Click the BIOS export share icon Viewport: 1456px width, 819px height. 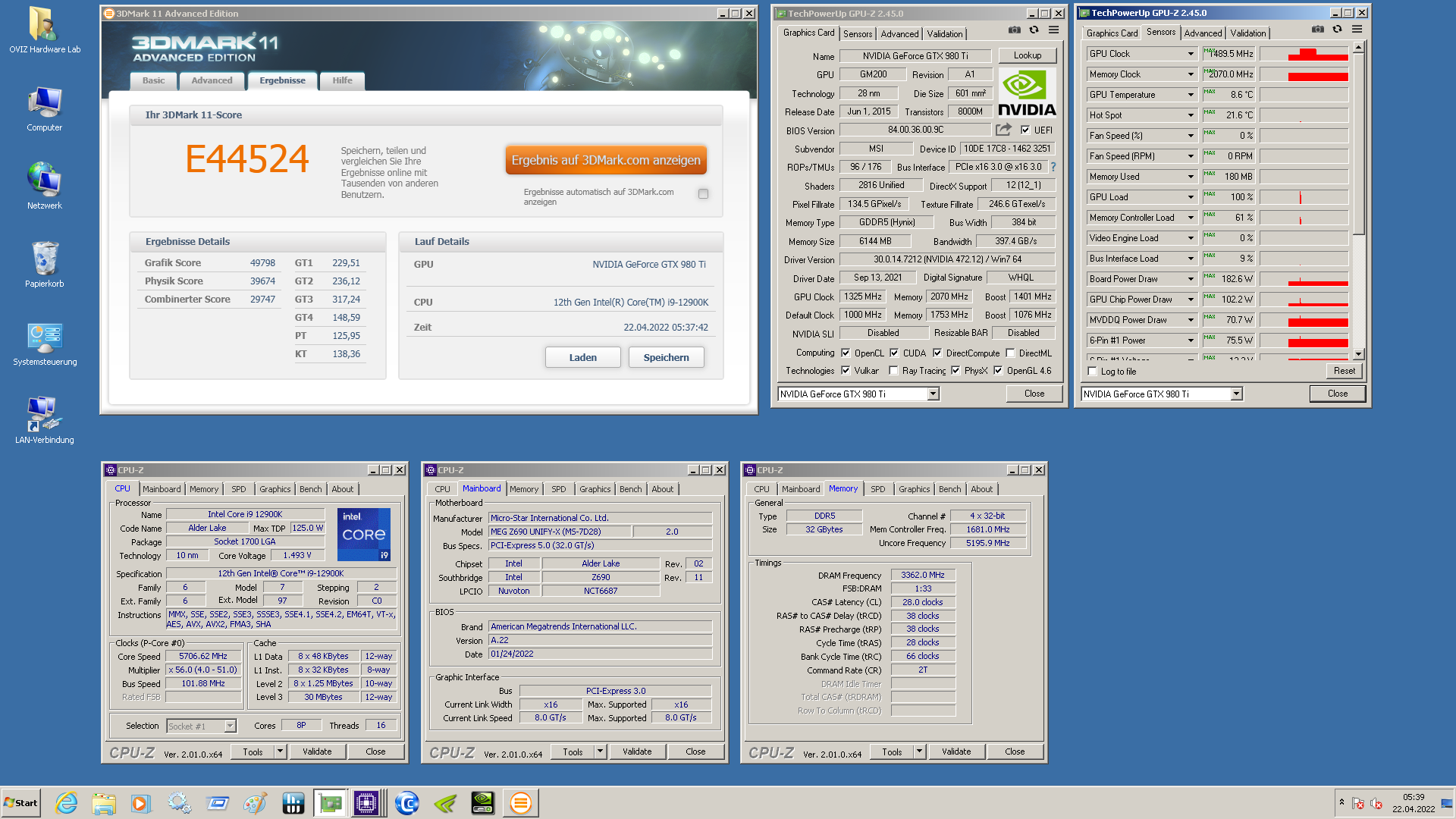click(1004, 130)
